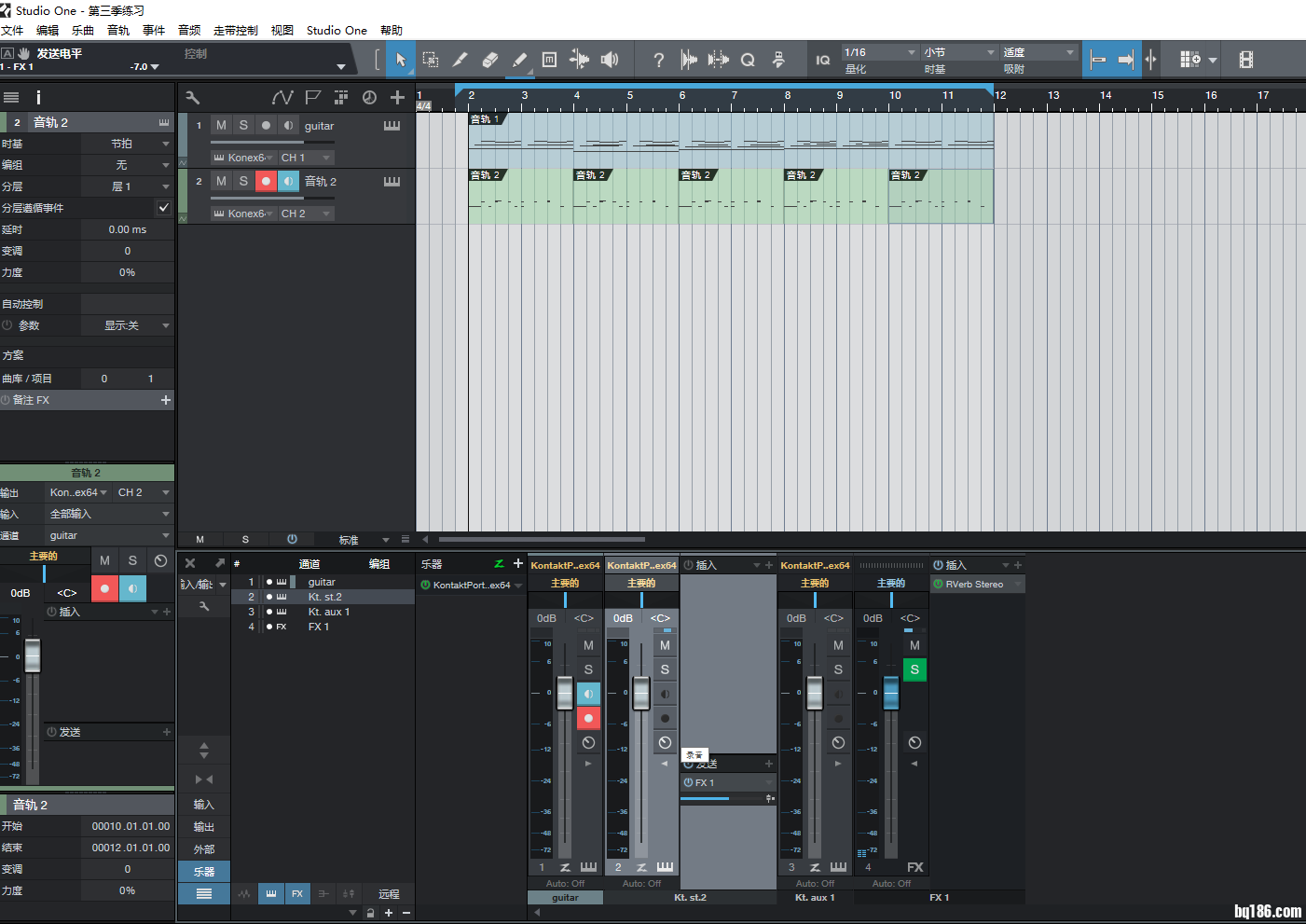Viewport: 1306px width, 924px height.
Task: Click the 乐器 button in console sidebar
Action: (204, 872)
